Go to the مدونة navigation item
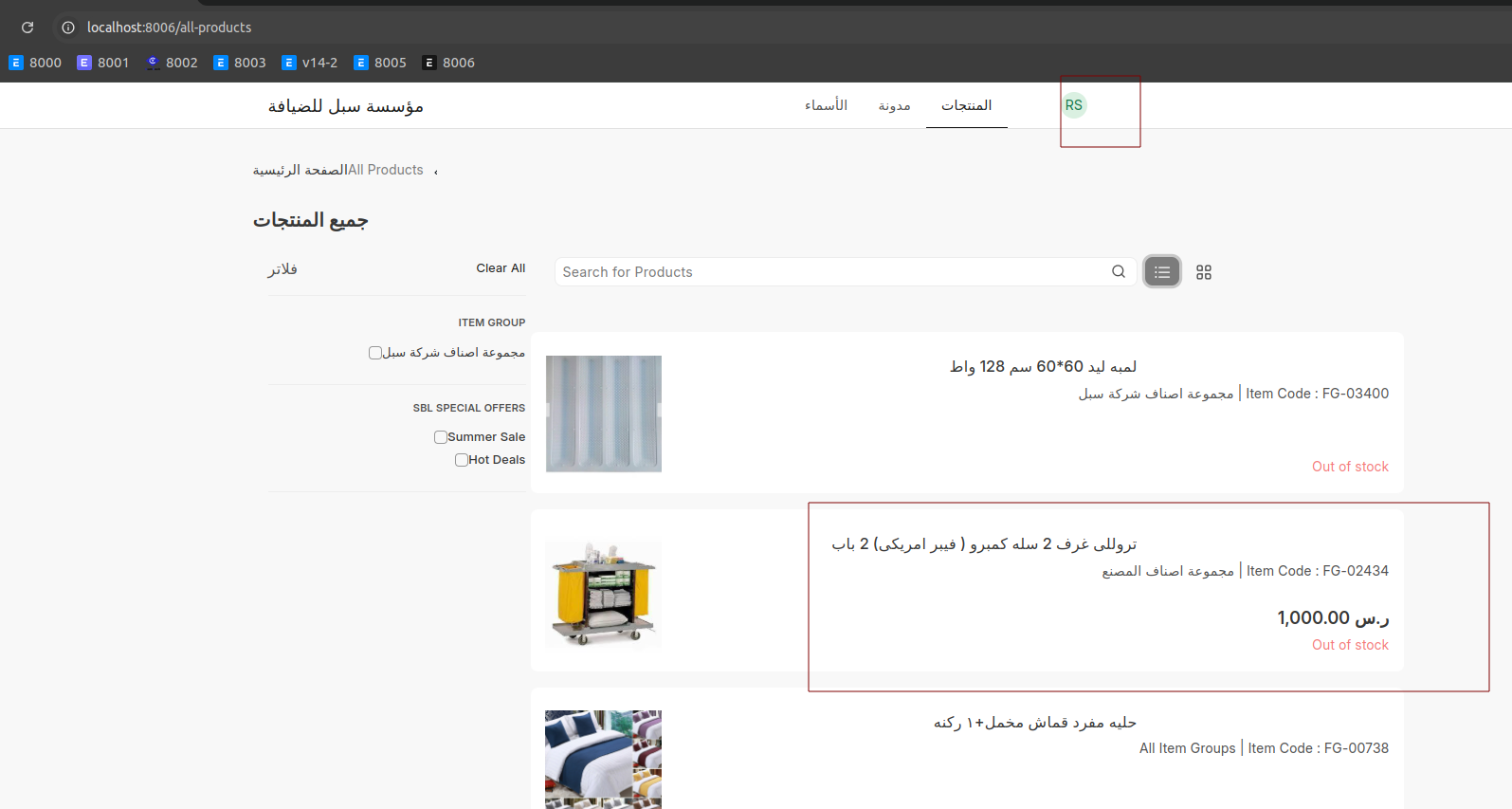The width and height of the screenshot is (1512, 809). tap(894, 105)
